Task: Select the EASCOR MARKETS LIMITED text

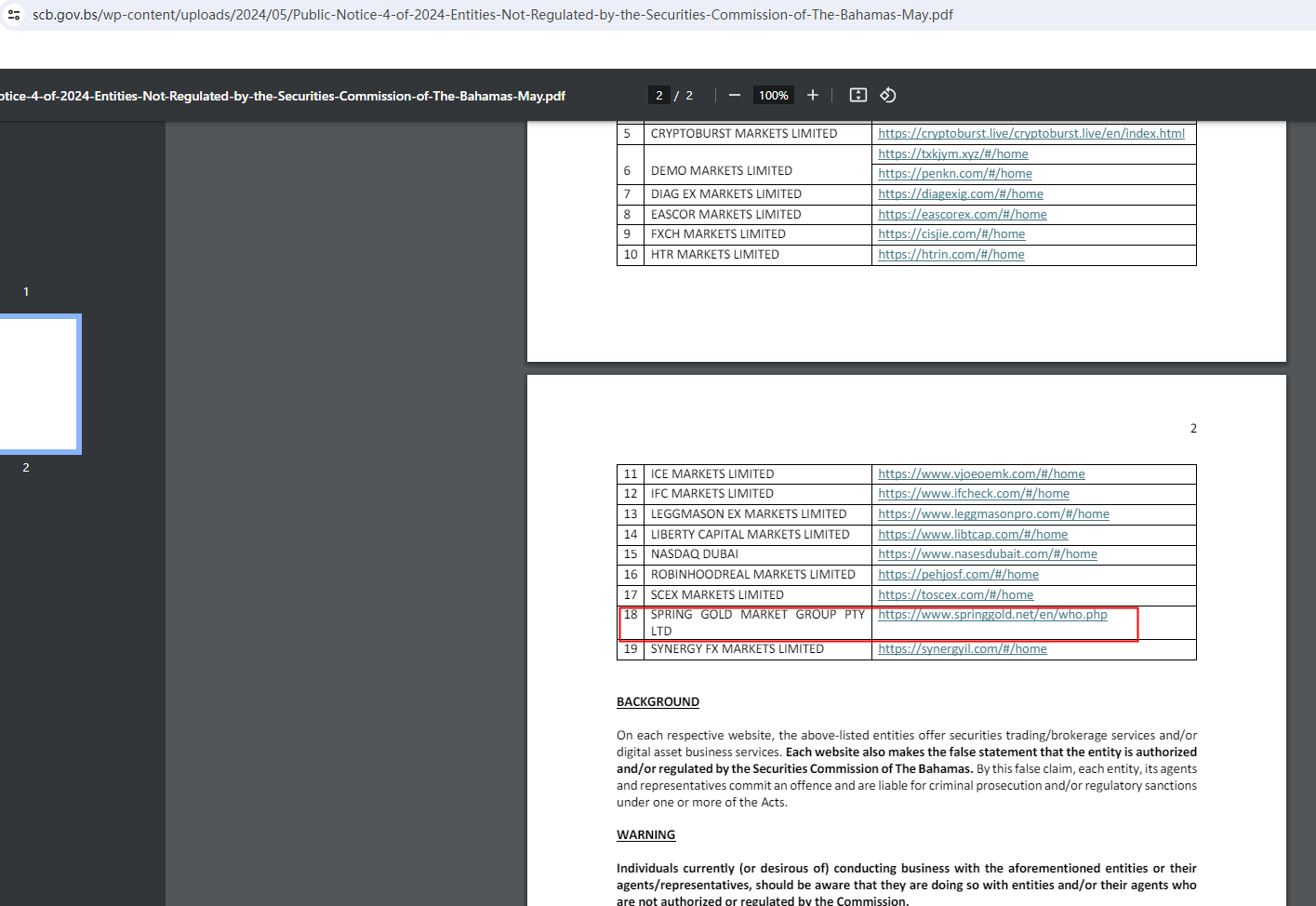Action: [726, 215]
